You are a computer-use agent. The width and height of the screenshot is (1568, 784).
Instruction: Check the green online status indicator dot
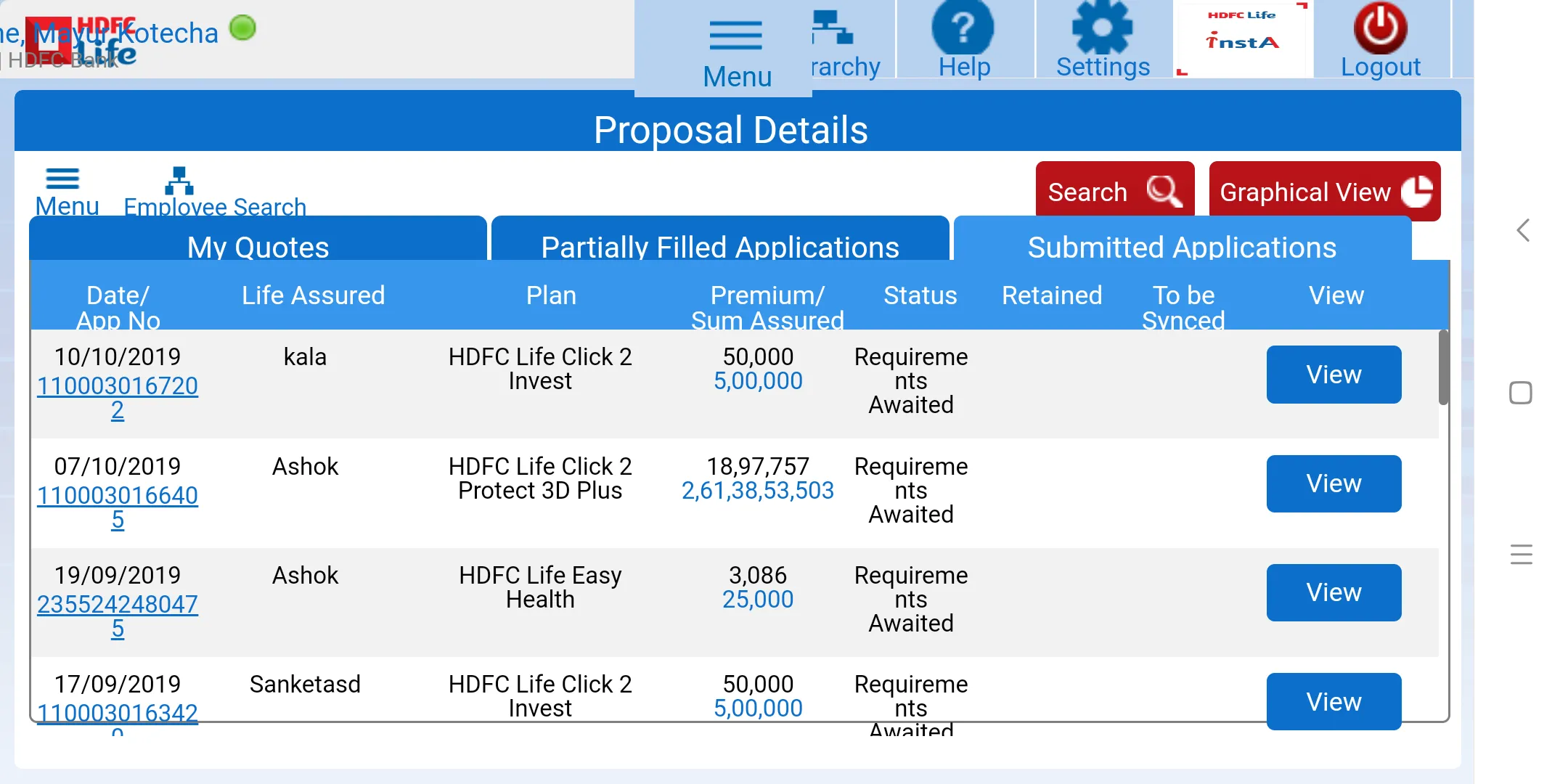[x=242, y=28]
